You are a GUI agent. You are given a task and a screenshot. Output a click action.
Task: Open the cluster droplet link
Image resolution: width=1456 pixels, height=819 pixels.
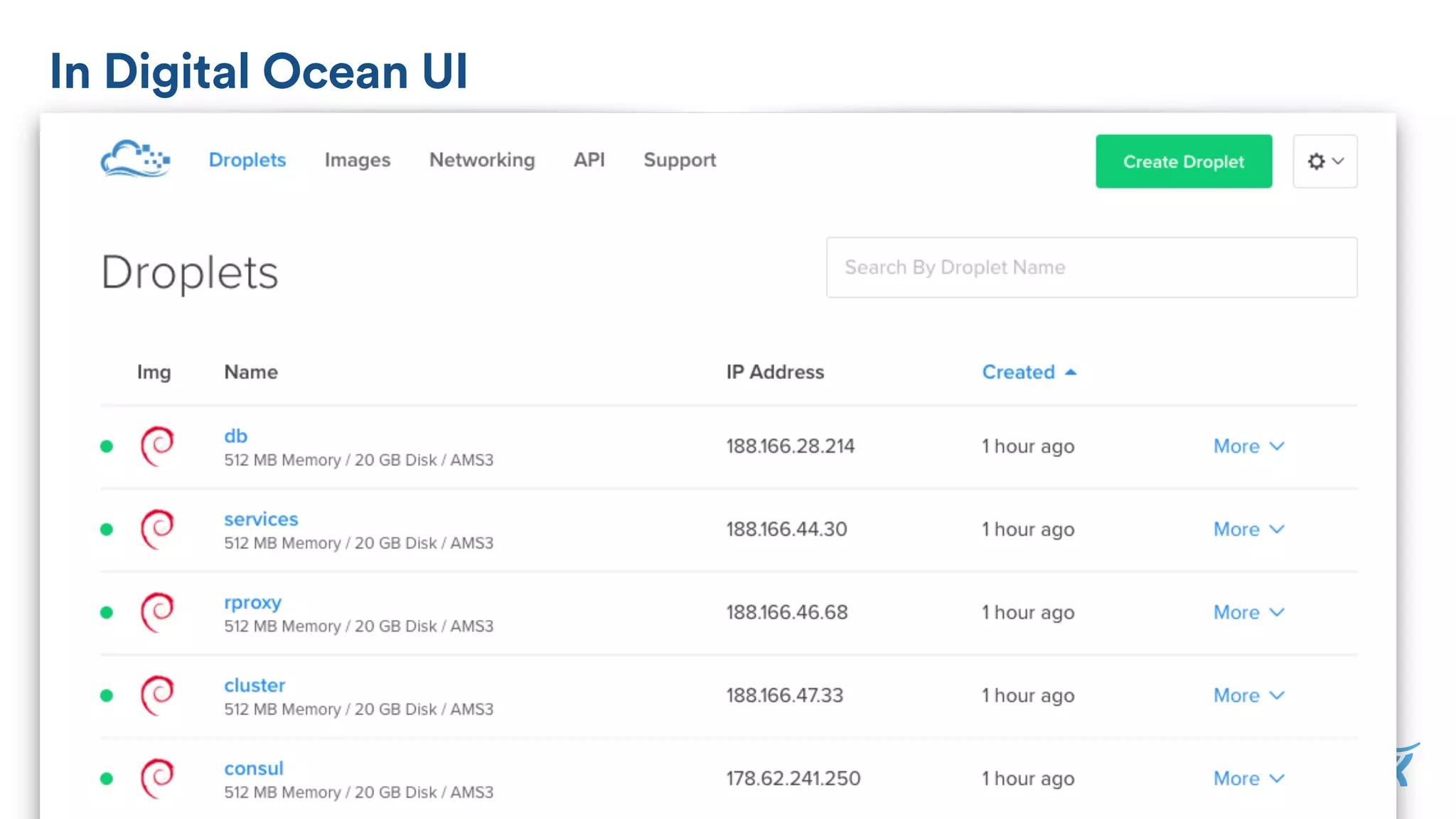point(255,685)
